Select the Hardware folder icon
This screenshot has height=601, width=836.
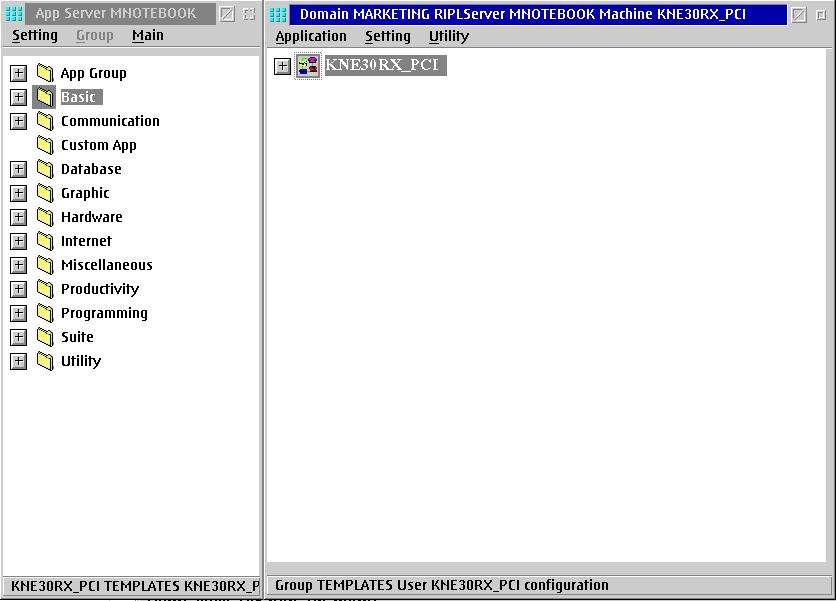[45, 217]
